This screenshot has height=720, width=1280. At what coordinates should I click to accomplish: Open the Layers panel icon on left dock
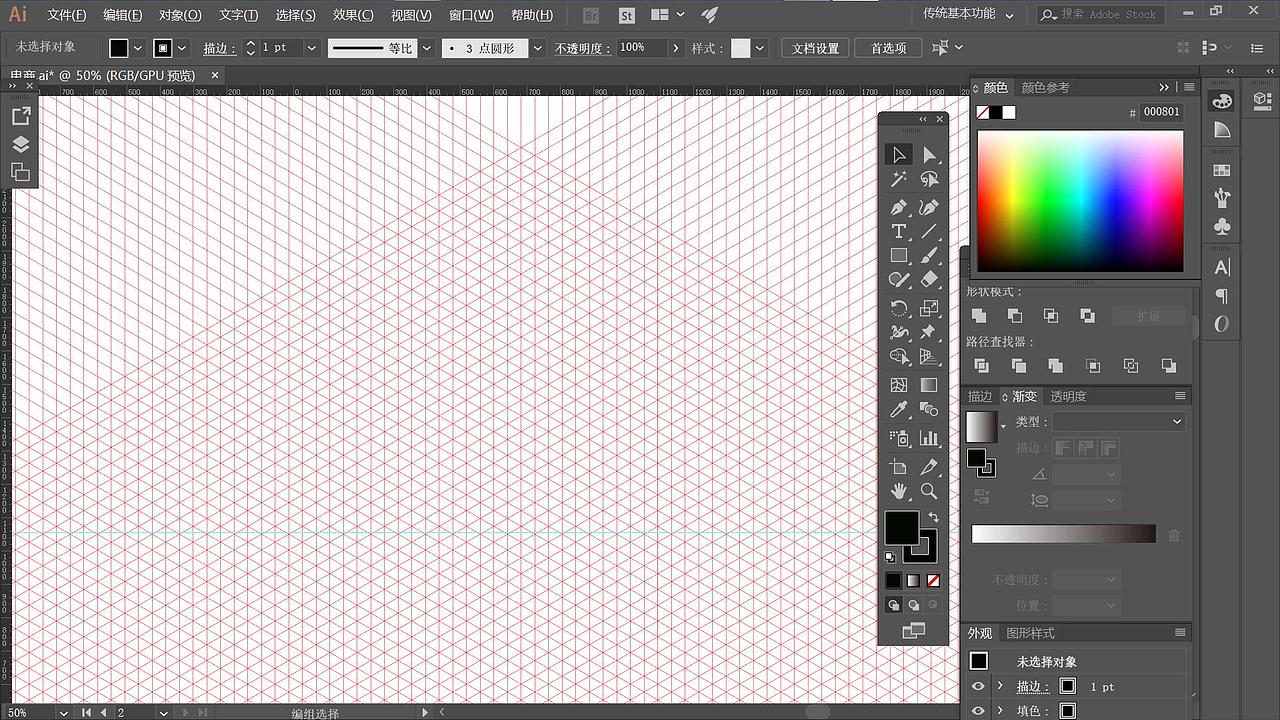pyautogui.click(x=20, y=145)
